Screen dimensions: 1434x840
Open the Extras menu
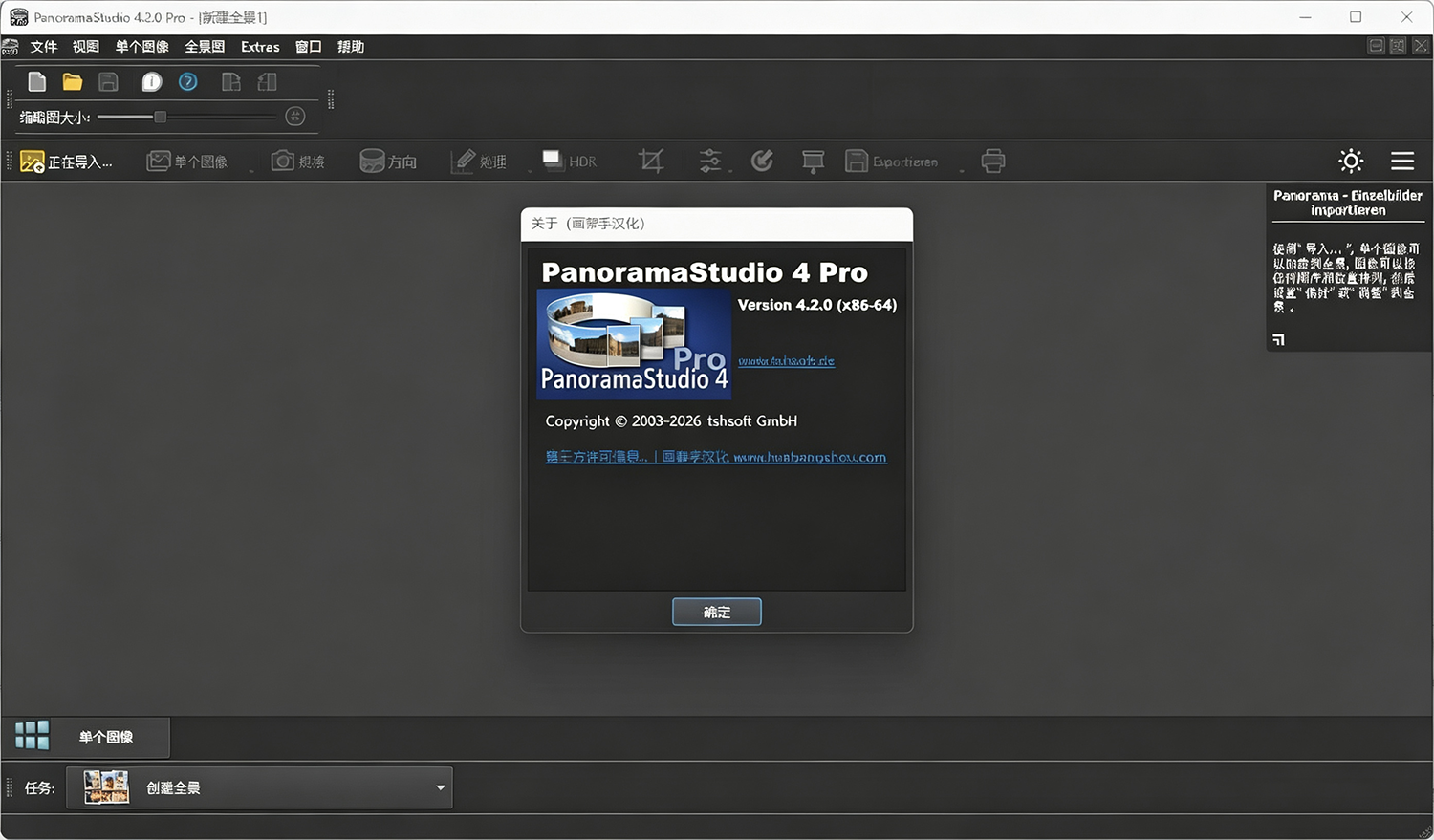tap(260, 46)
